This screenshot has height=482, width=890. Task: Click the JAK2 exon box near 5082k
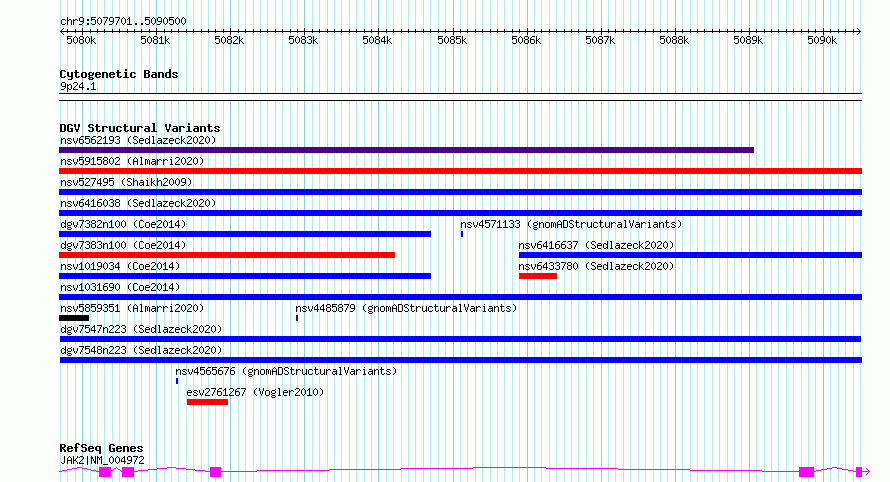pyautogui.click(x=216, y=472)
